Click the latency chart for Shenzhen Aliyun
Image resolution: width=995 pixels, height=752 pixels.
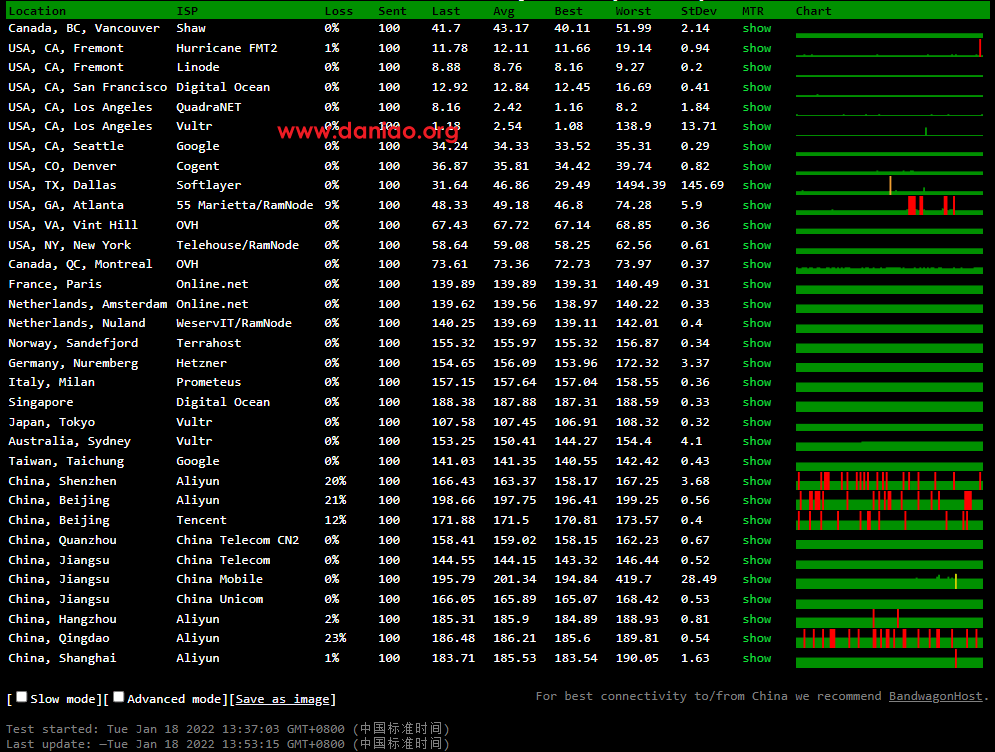[x=889, y=481]
